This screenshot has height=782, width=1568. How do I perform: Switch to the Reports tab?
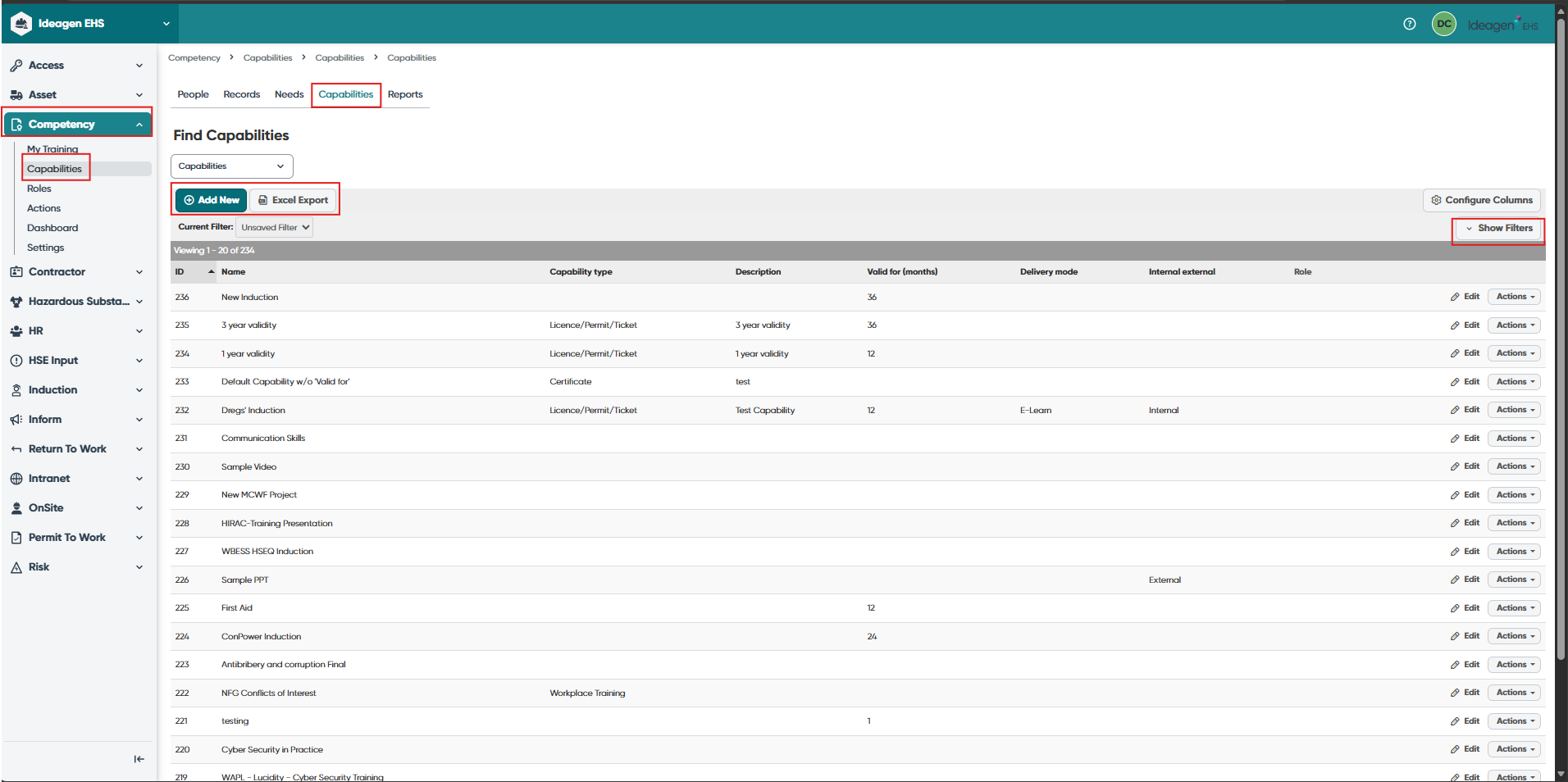405,95
